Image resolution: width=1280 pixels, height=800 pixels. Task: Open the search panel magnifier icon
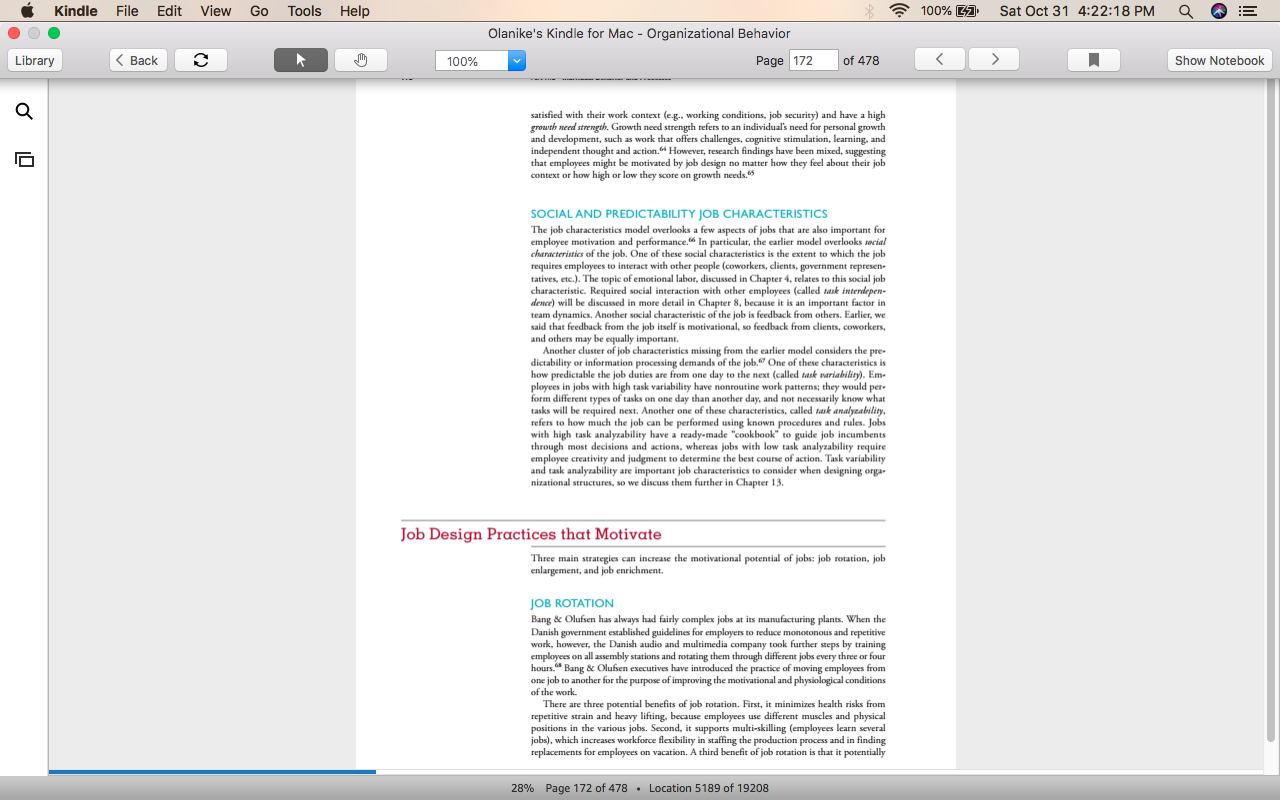pyautogui.click(x=24, y=111)
